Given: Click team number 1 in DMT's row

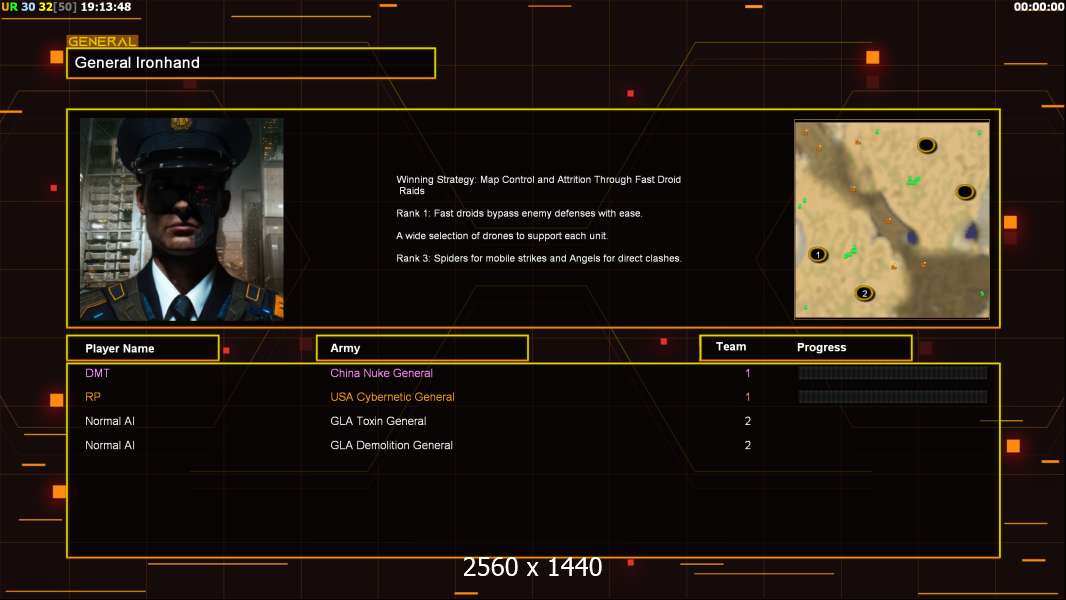Looking at the screenshot, I should pos(748,373).
